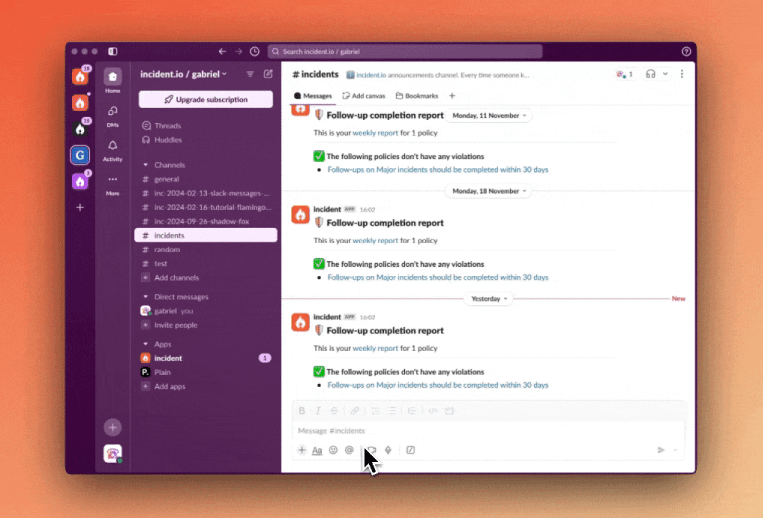The image size is (763, 518).
Task: Insert a mention with the @ icon
Action: pyautogui.click(x=349, y=450)
